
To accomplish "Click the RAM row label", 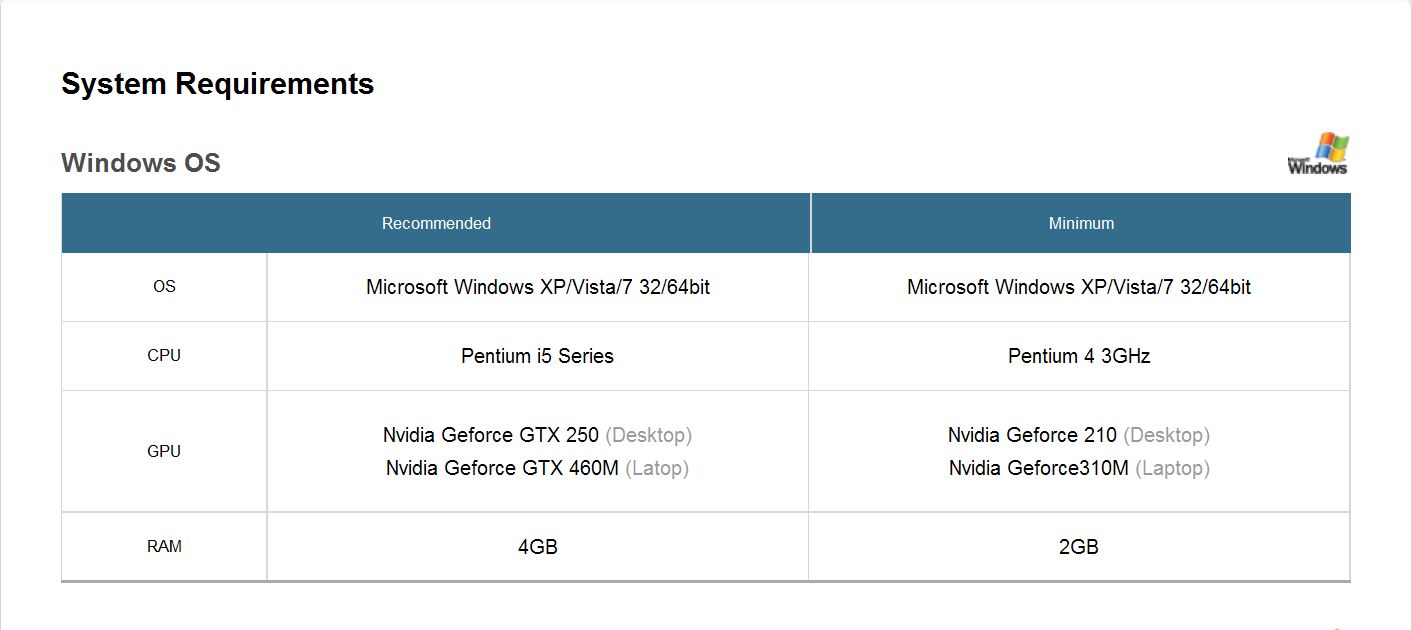I will pyautogui.click(x=164, y=547).
